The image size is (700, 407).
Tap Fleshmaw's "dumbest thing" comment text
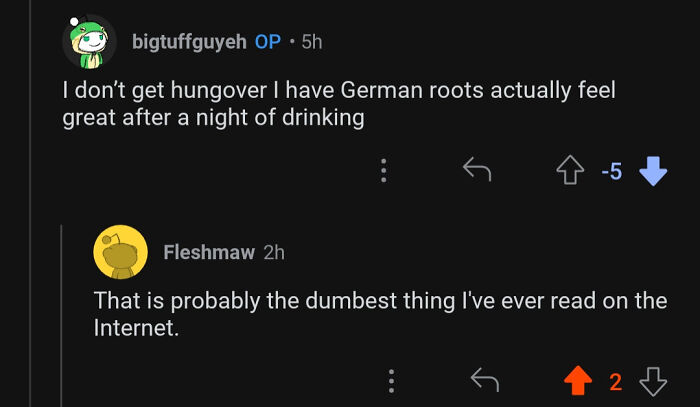coord(380,313)
